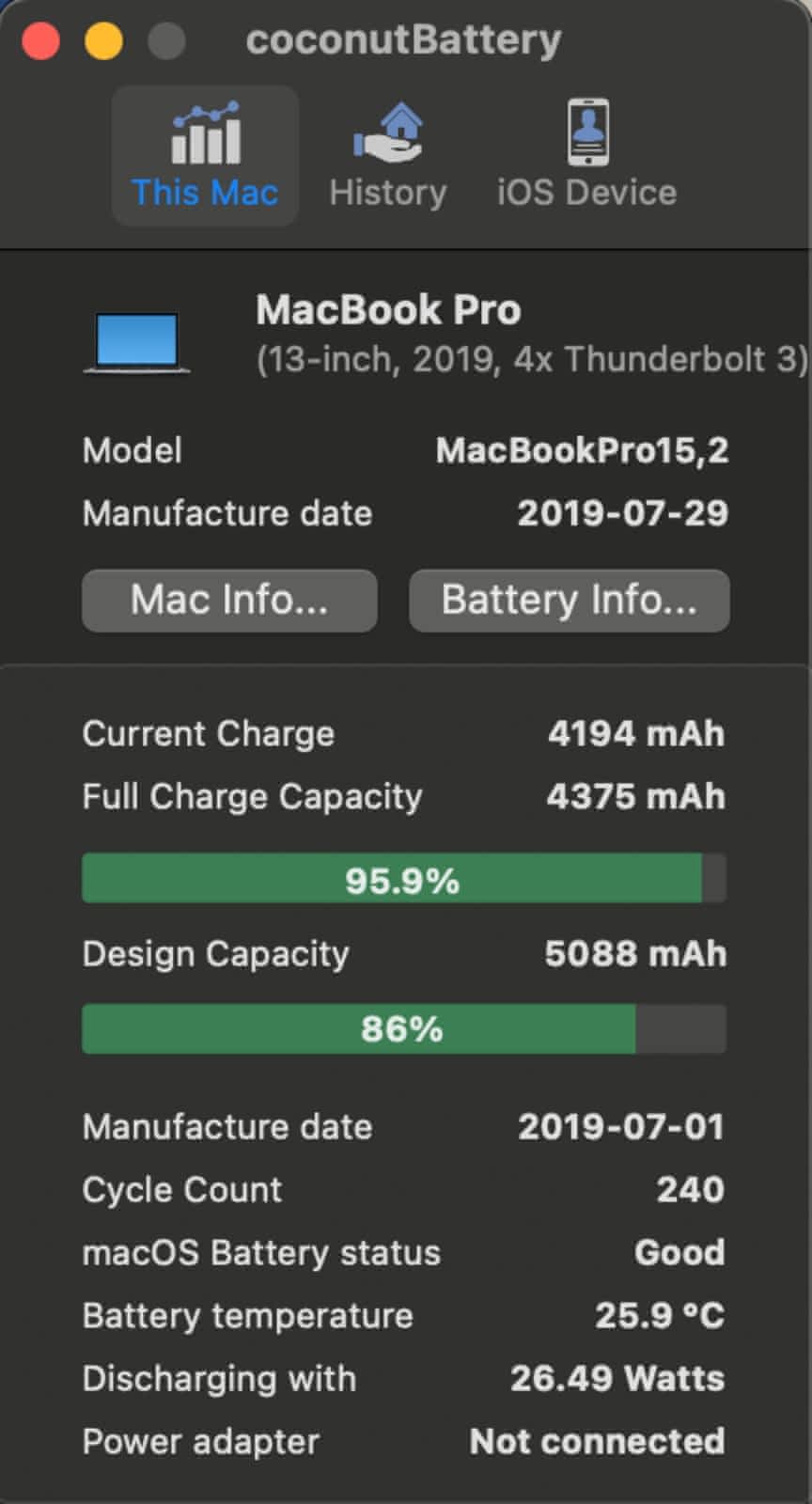Image resolution: width=812 pixels, height=1504 pixels.
Task: Click the macOS Battery status Good value
Action: (x=679, y=1252)
